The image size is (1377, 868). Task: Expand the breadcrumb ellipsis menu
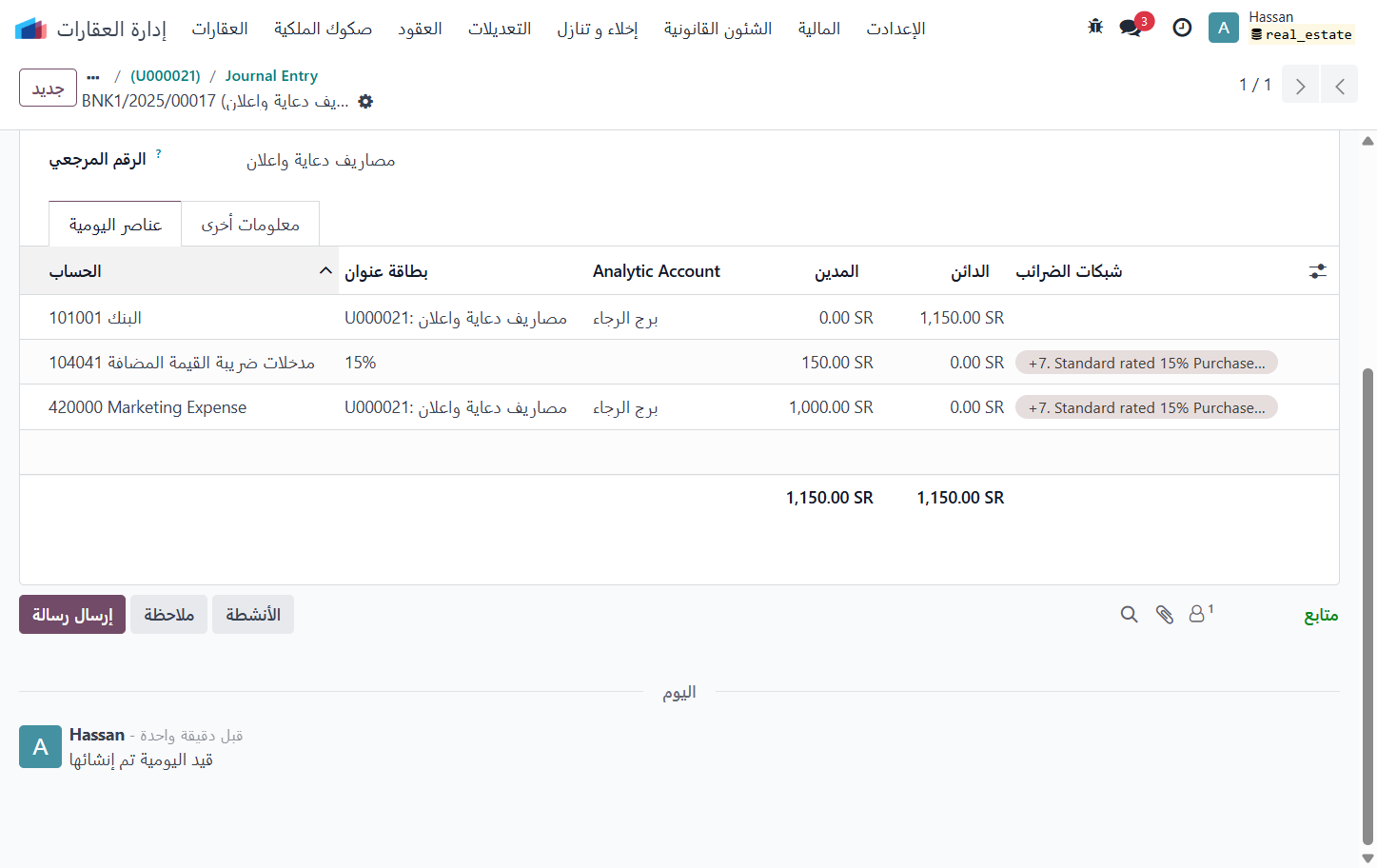pos(93,76)
